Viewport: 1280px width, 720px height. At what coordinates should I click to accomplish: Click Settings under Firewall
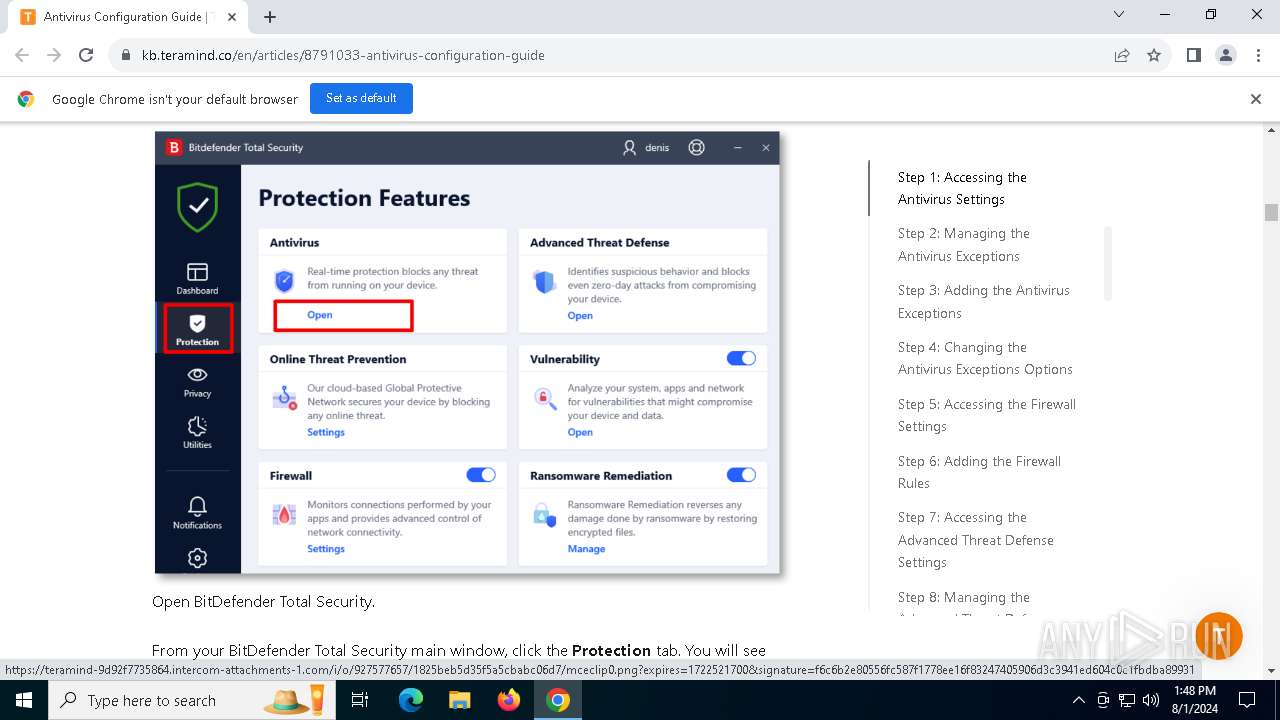[x=326, y=549]
